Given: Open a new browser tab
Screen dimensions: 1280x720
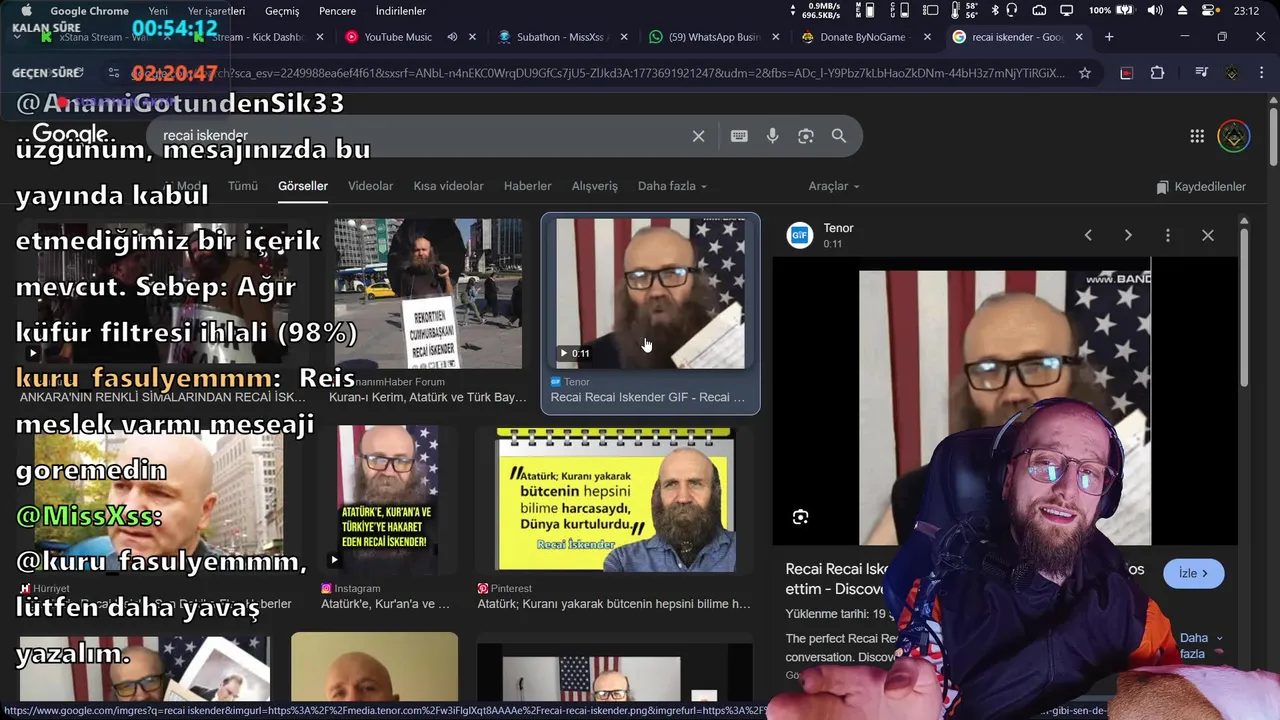Looking at the screenshot, I should pos(1108,37).
